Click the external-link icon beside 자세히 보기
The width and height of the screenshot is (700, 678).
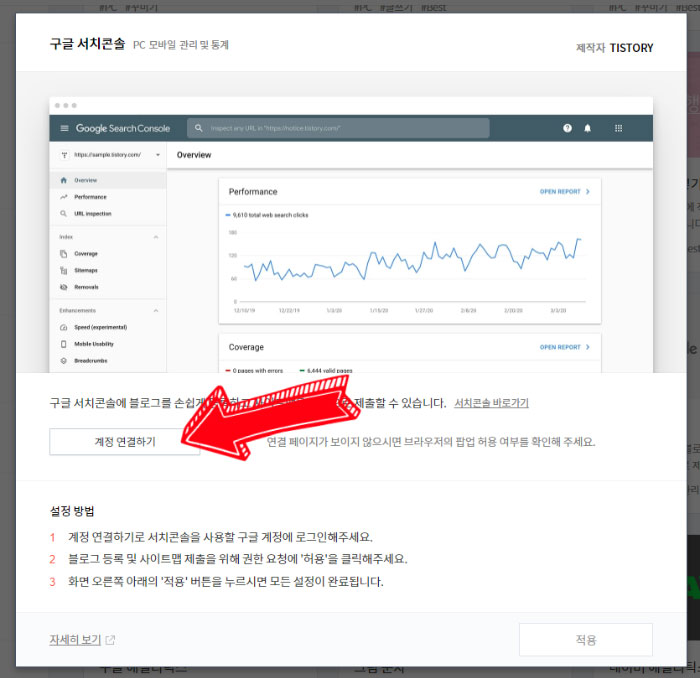[x=110, y=640]
